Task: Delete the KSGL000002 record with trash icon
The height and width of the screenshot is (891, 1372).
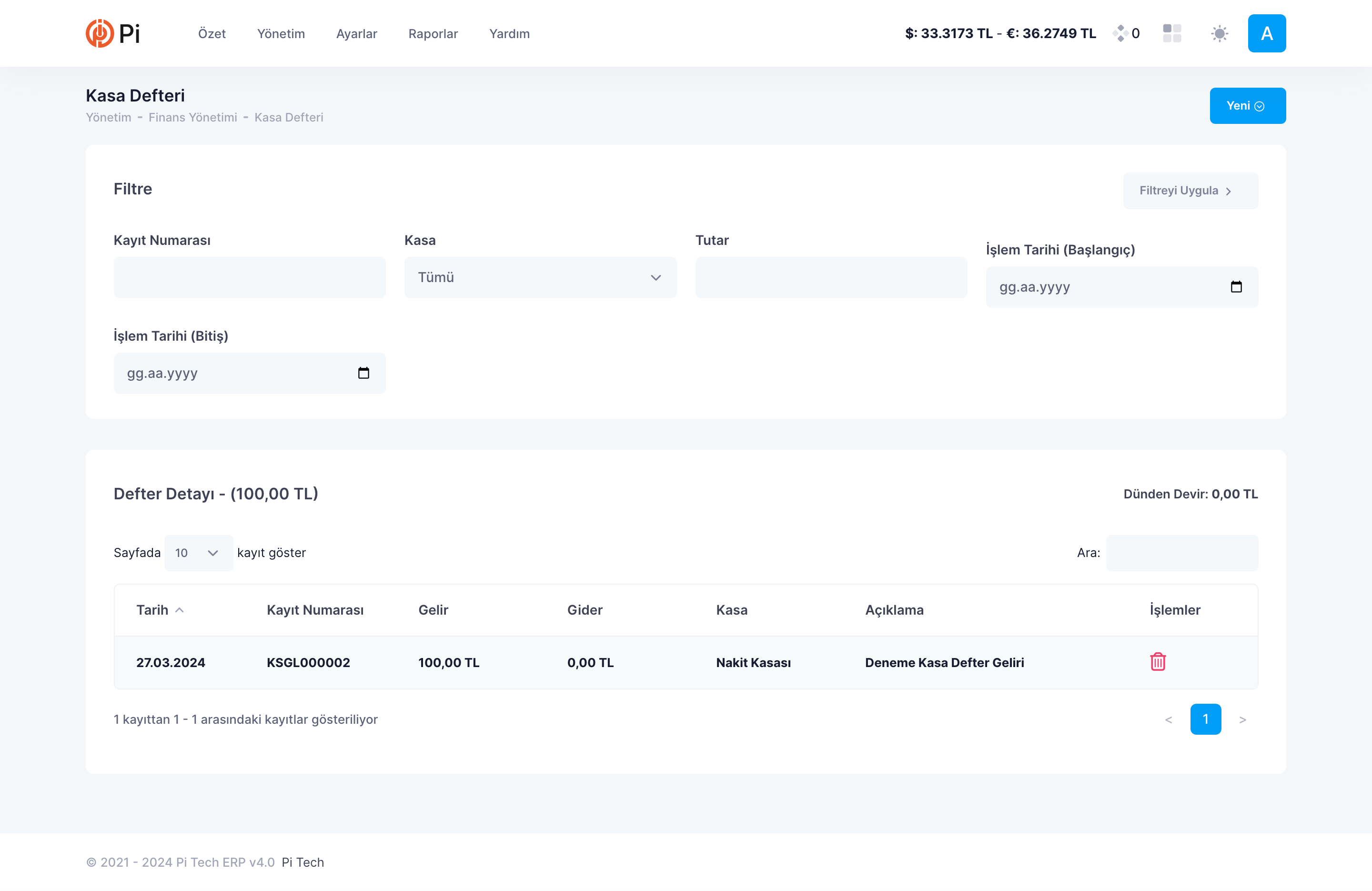Action: click(x=1158, y=661)
